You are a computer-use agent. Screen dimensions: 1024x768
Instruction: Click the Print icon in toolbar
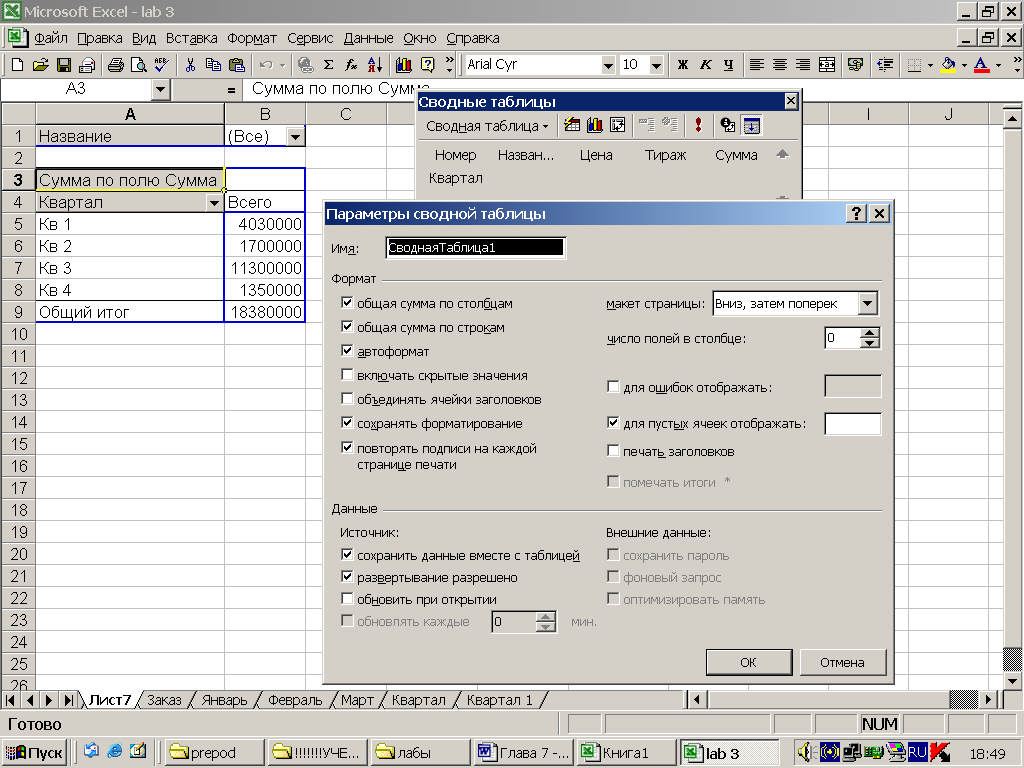116,65
